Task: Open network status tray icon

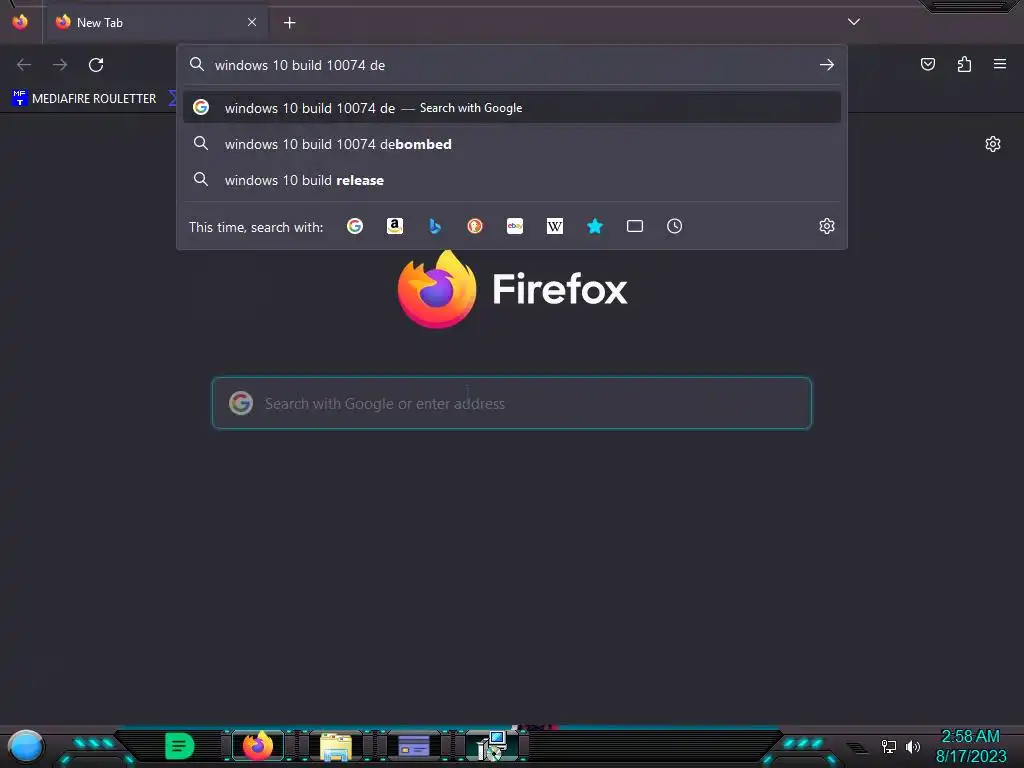Action: [x=888, y=746]
